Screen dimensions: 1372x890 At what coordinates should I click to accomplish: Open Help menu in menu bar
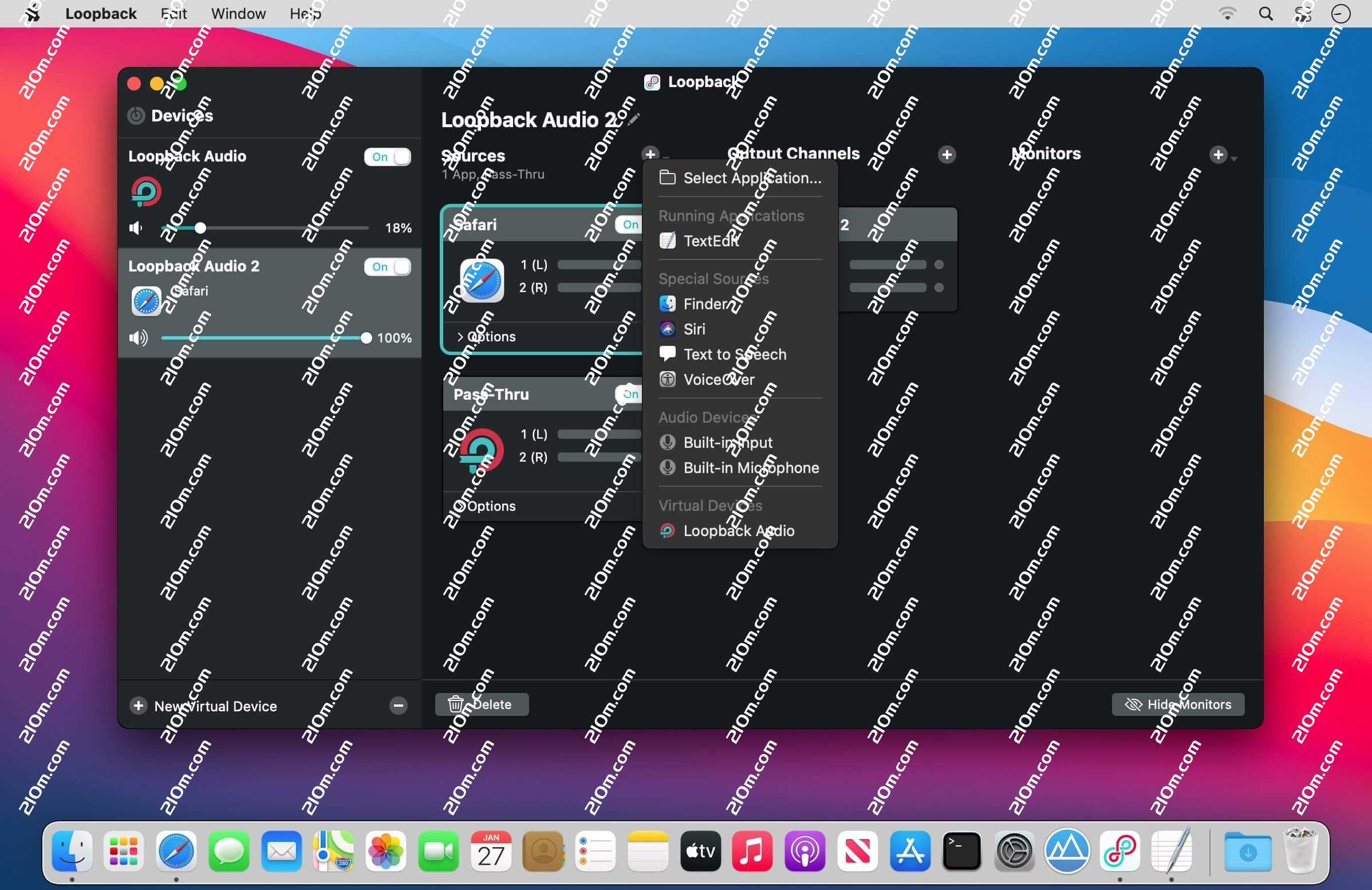(306, 13)
